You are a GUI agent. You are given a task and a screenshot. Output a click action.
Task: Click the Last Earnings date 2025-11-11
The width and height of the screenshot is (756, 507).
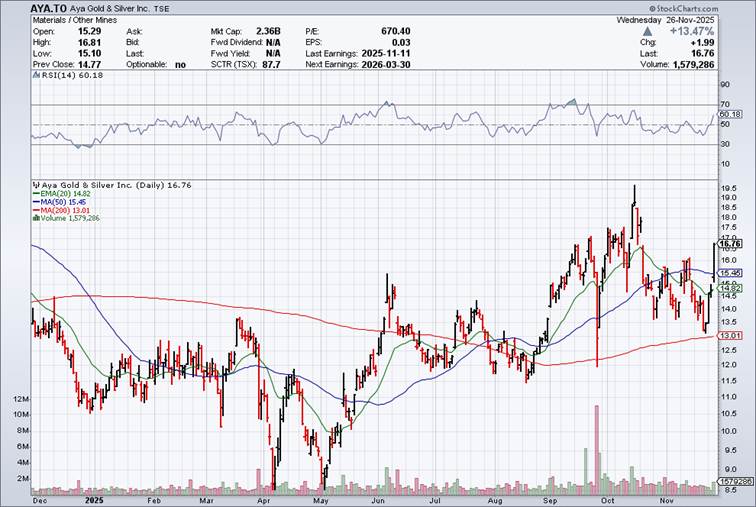(386, 53)
